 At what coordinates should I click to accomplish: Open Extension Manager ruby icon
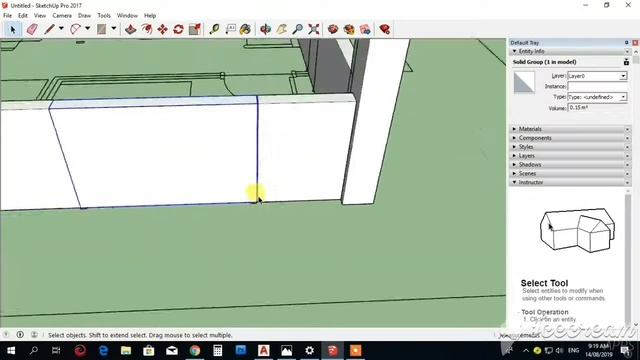point(384,29)
